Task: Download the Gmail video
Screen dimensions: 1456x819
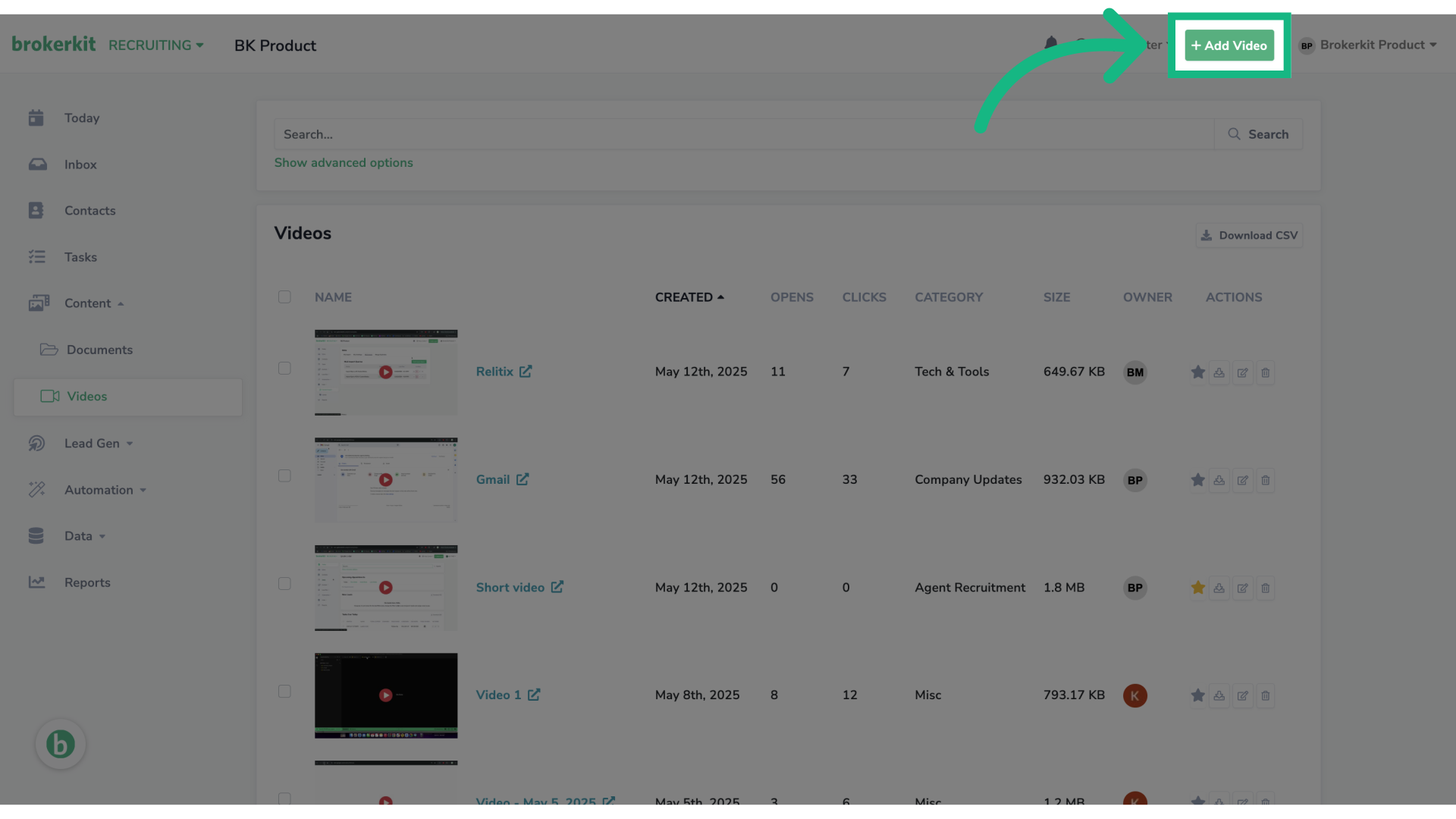Action: pos(1219,480)
